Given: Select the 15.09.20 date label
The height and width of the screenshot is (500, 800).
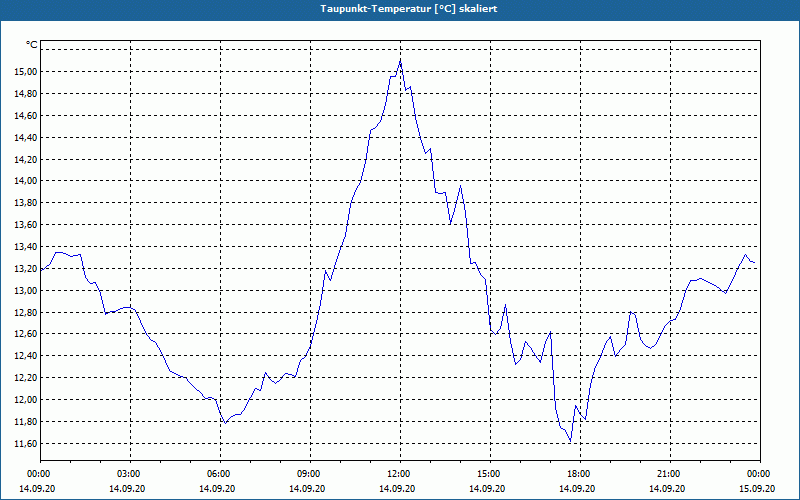Looking at the screenshot, I should [x=757, y=489].
